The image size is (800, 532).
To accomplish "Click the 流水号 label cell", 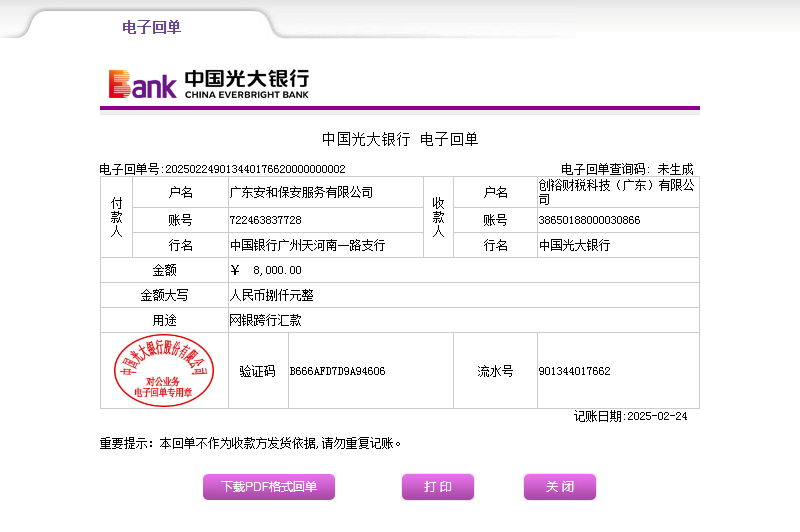I will [x=495, y=371].
